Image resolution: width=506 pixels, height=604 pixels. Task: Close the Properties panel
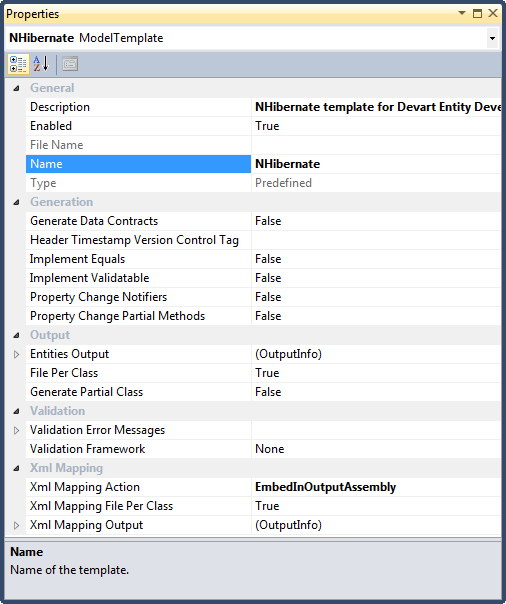493,13
